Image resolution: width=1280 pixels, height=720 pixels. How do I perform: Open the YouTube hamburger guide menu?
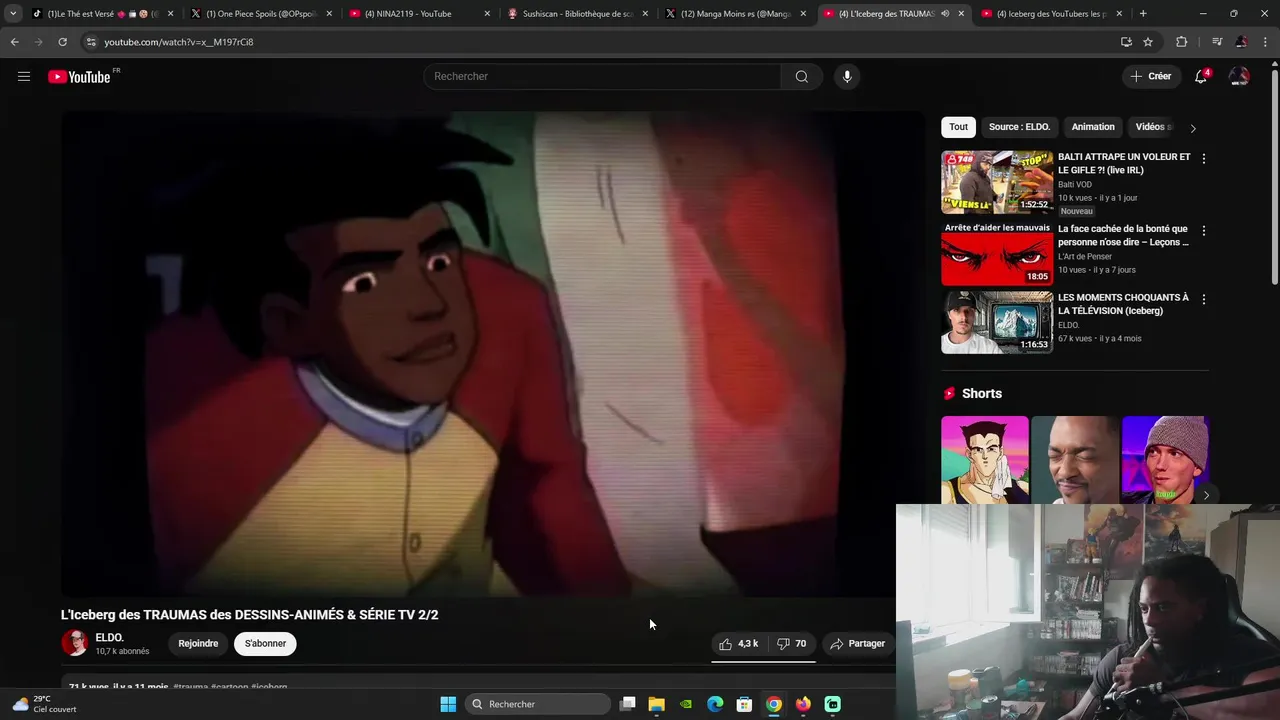pyautogui.click(x=24, y=76)
